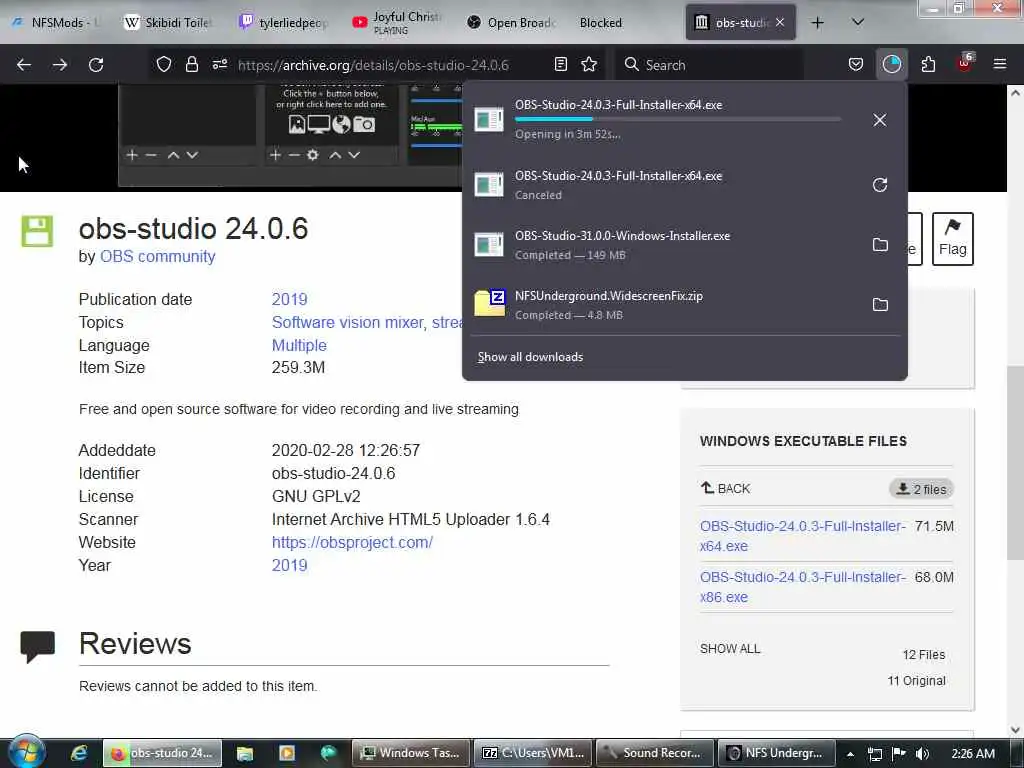Open a new browser tab
This screenshot has height=768, width=1024.
click(818, 22)
